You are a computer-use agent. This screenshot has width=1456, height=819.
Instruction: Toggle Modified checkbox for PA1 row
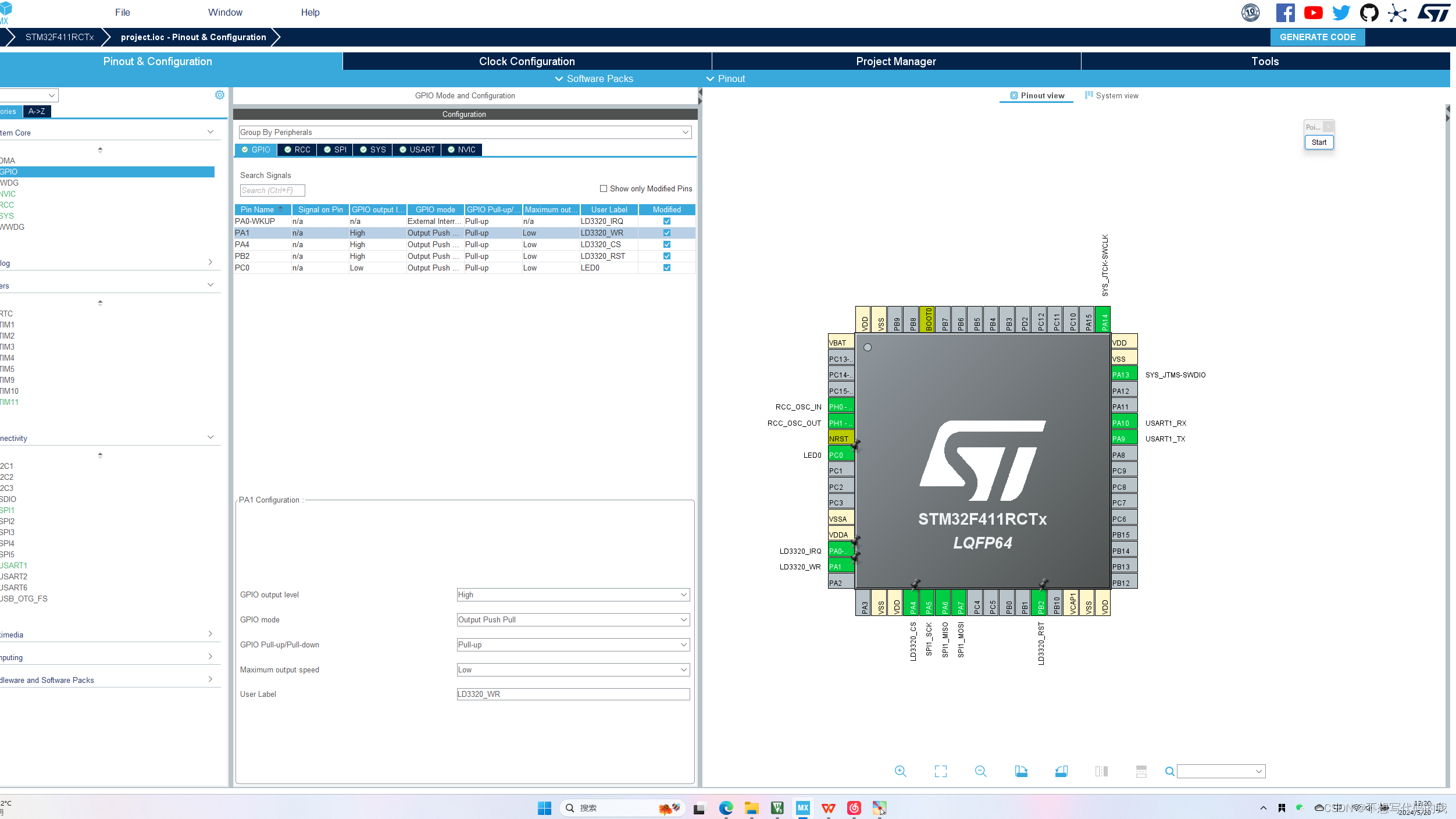point(667,233)
